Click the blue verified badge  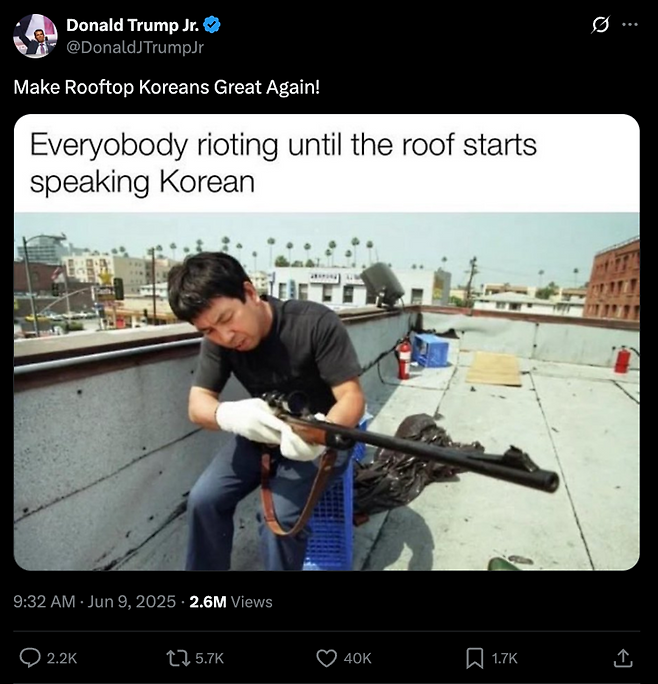[212, 25]
